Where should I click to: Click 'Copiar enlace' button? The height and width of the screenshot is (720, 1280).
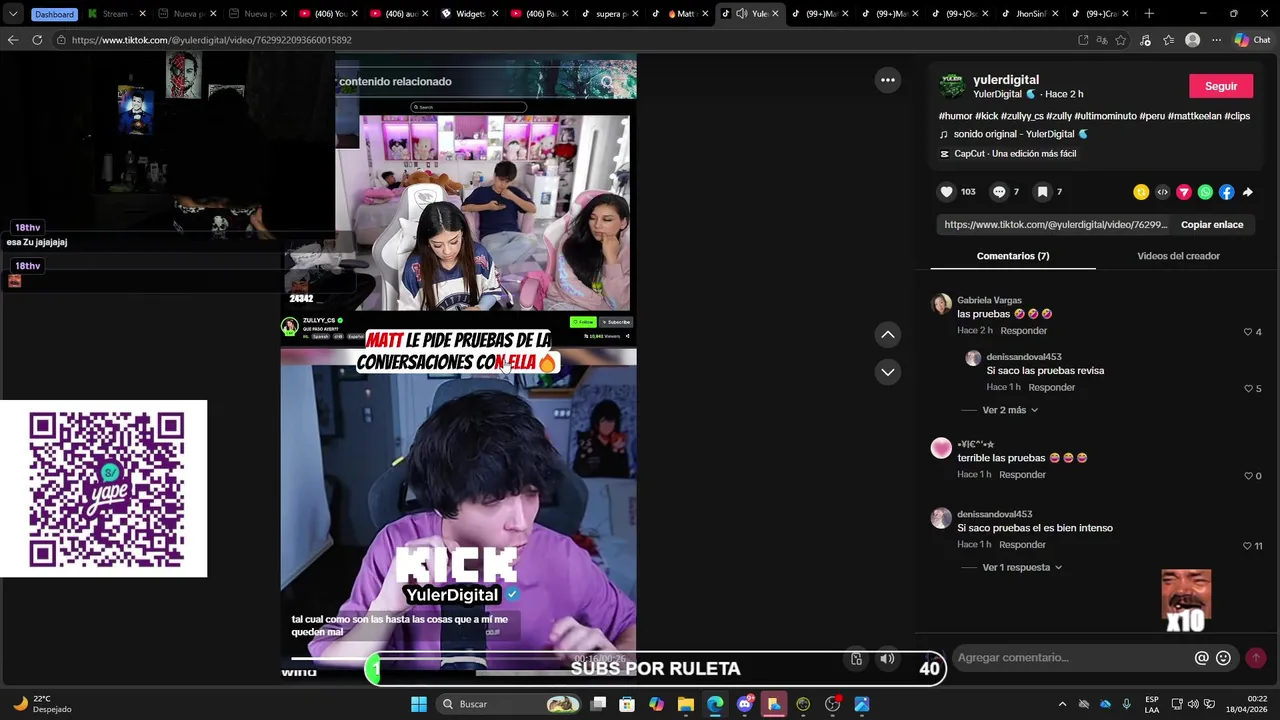[1212, 225]
